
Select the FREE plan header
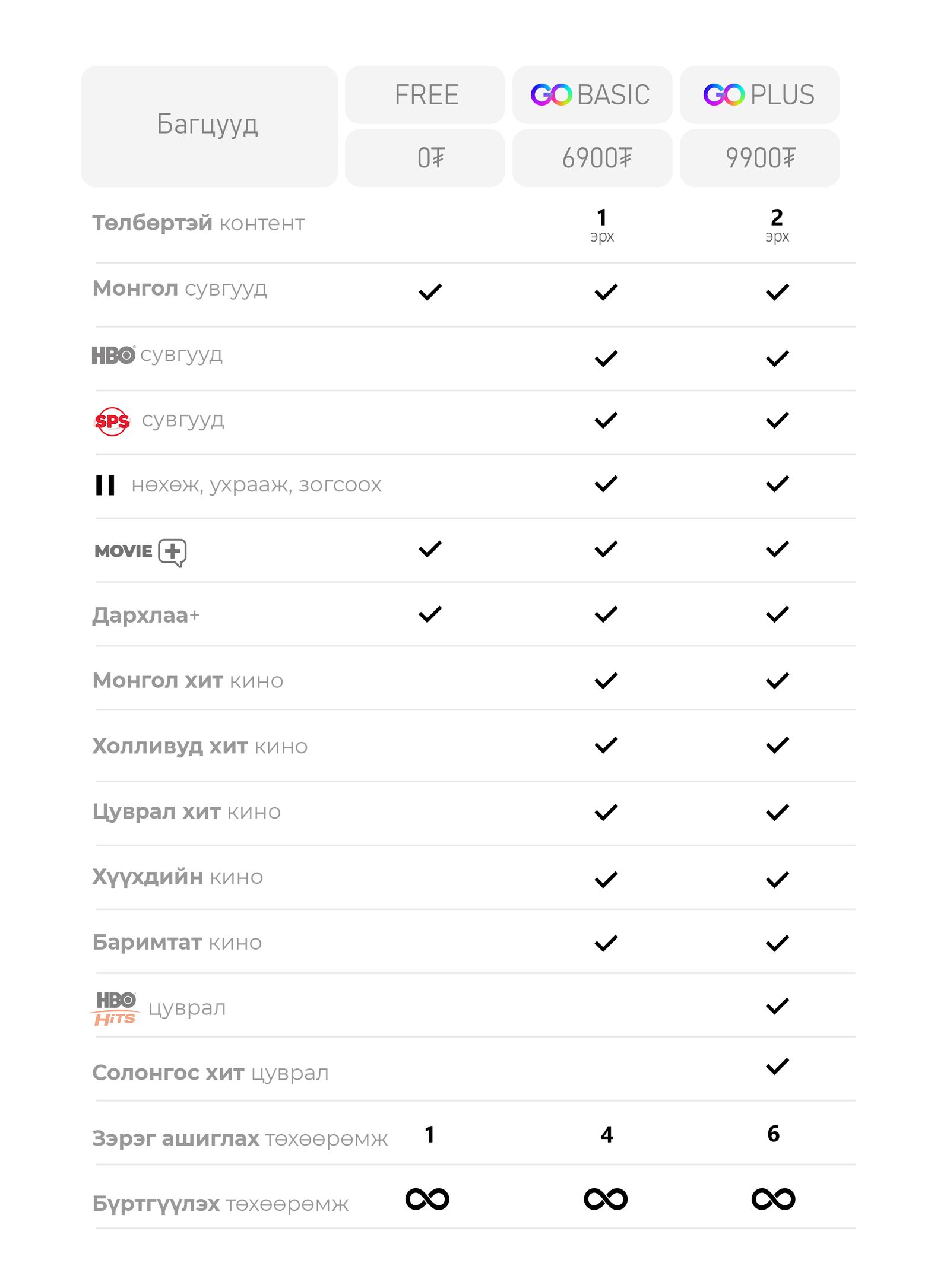coord(425,95)
